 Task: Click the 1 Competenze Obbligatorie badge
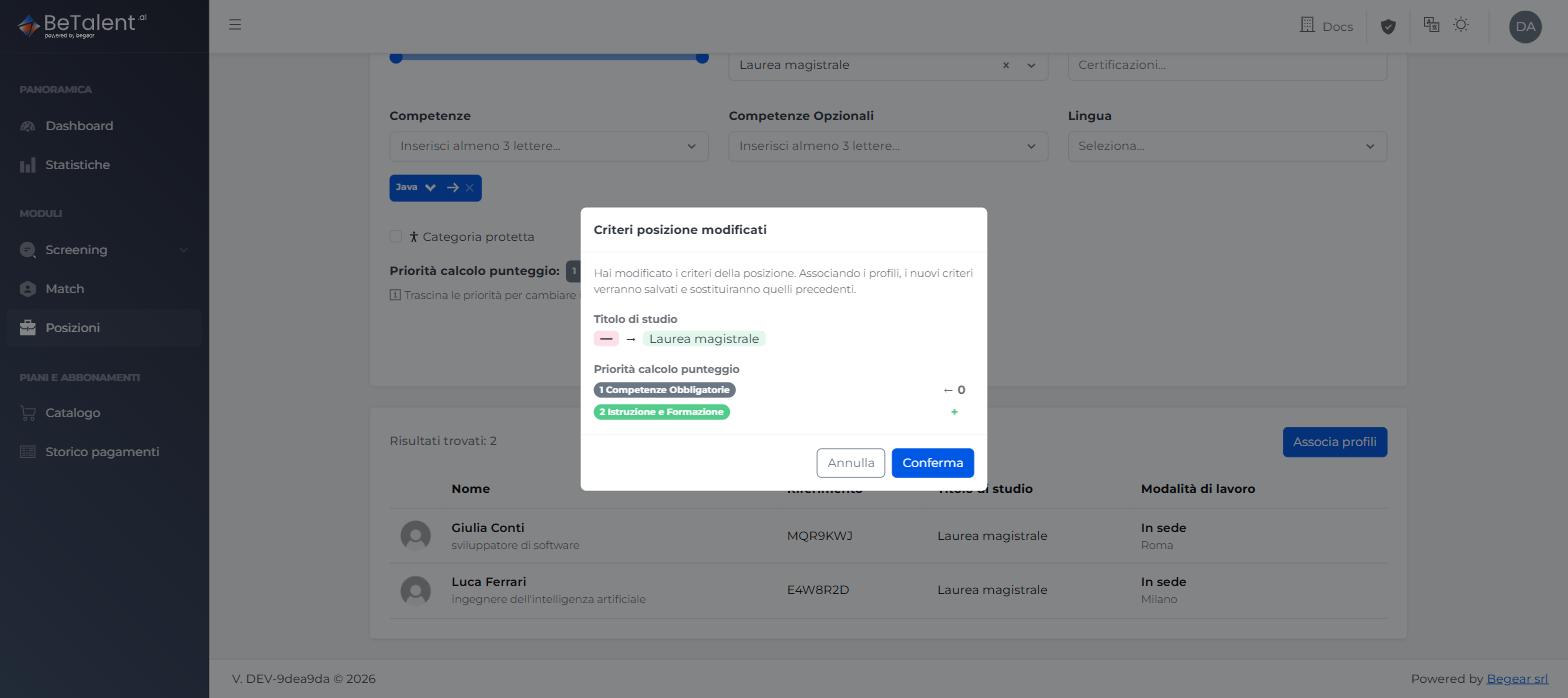665,390
